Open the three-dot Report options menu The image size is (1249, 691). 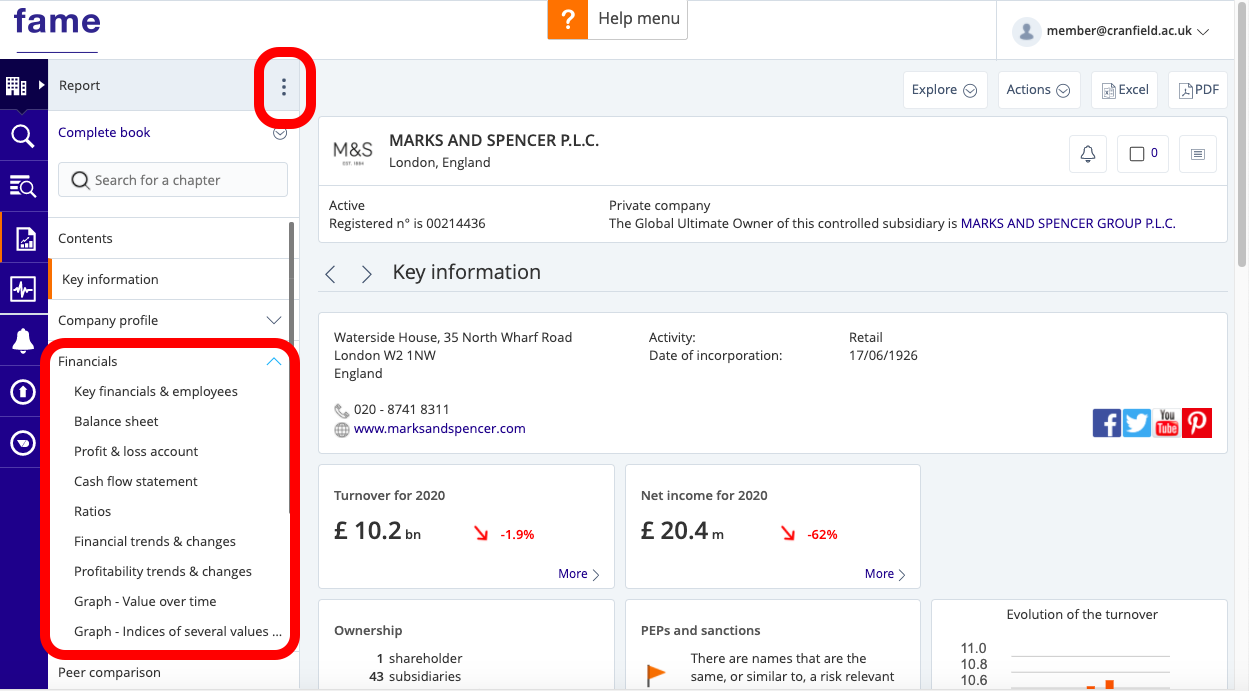point(284,87)
